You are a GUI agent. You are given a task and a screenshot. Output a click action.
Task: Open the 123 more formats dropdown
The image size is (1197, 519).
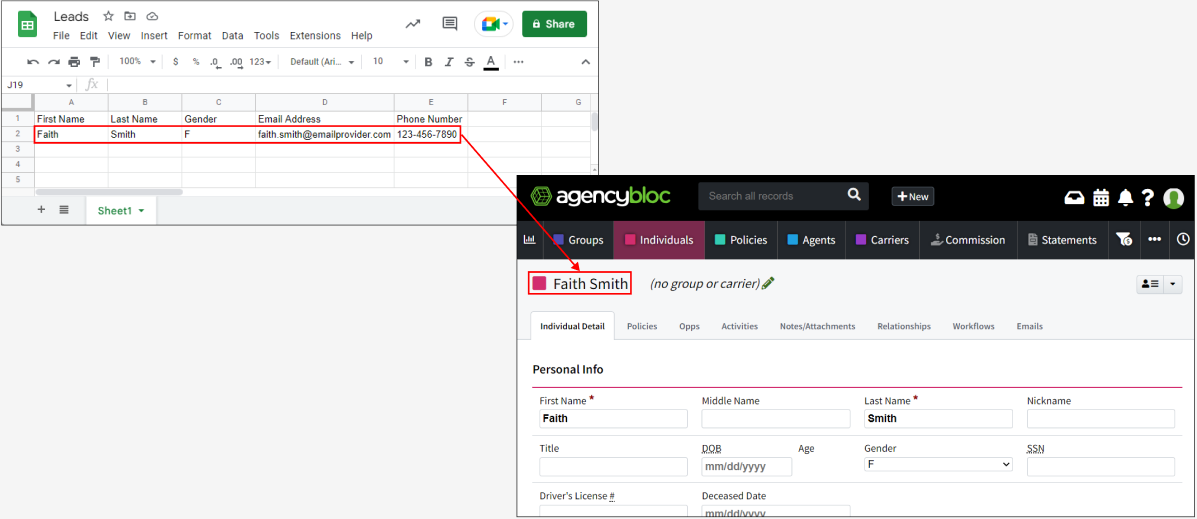[260, 62]
